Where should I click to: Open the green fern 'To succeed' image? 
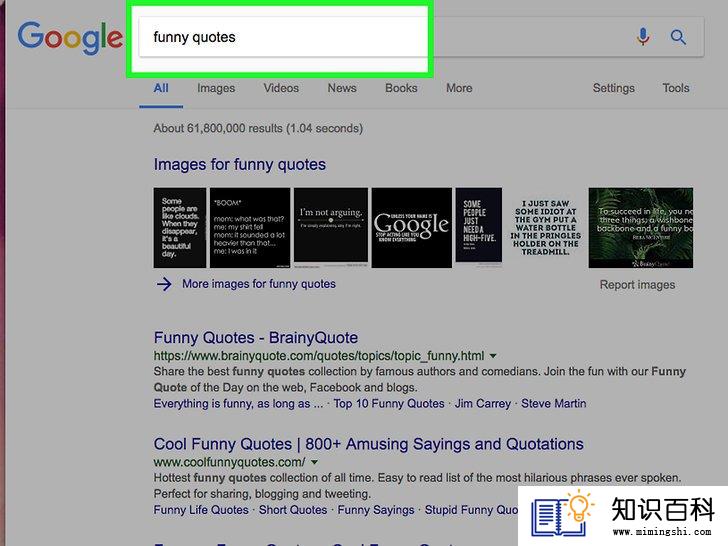click(641, 228)
